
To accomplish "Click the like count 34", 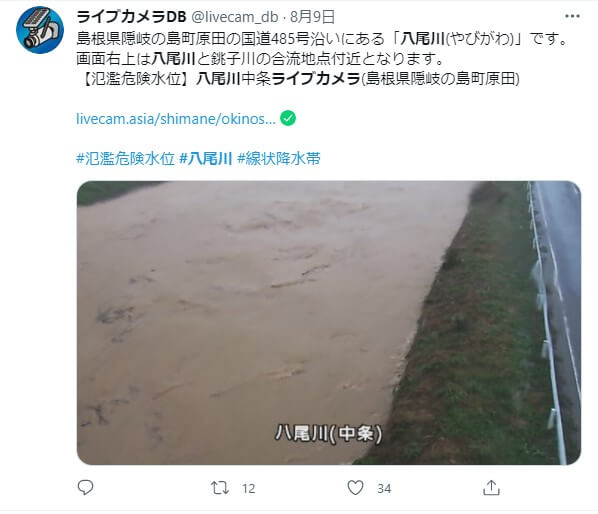I will point(384,488).
